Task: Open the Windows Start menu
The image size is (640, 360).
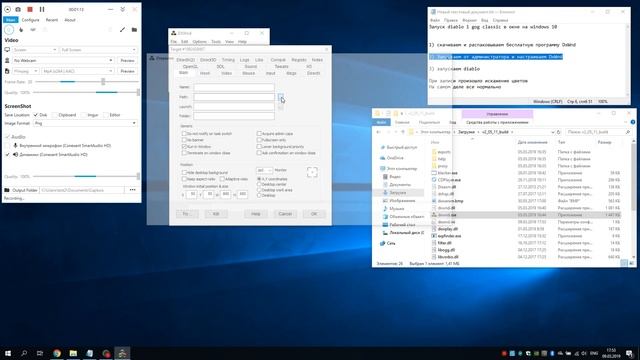Action: (8, 353)
